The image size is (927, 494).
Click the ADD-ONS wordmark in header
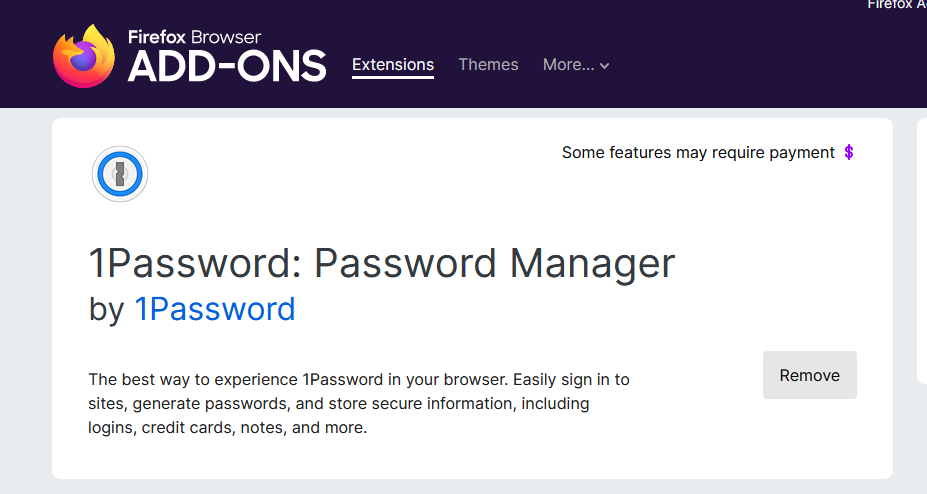pyautogui.click(x=227, y=66)
